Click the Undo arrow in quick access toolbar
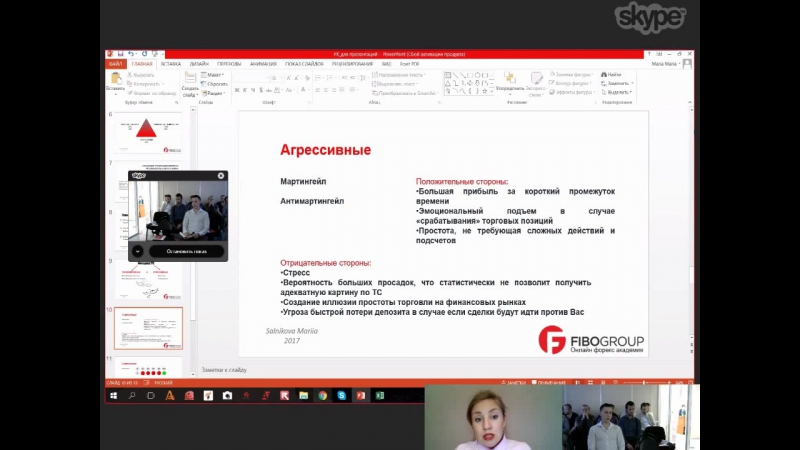This screenshot has width=800, height=450. click(x=131, y=54)
